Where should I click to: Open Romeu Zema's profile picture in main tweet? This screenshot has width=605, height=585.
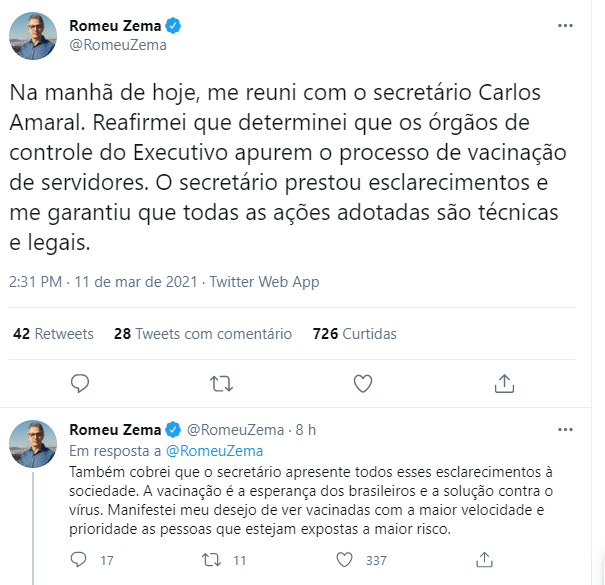(33, 35)
